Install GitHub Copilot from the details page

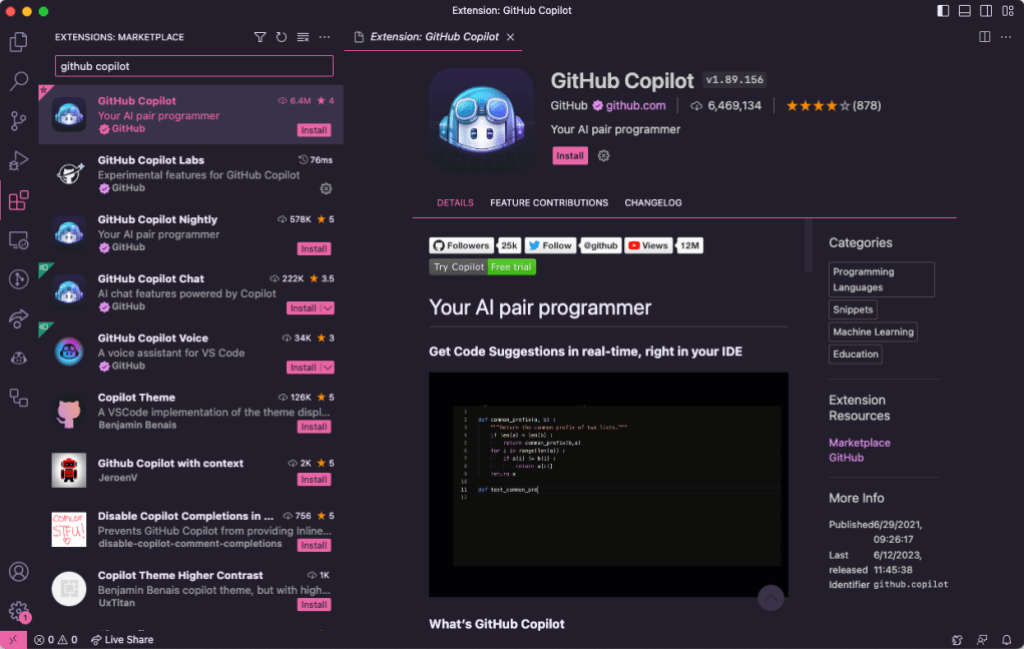(x=570, y=155)
